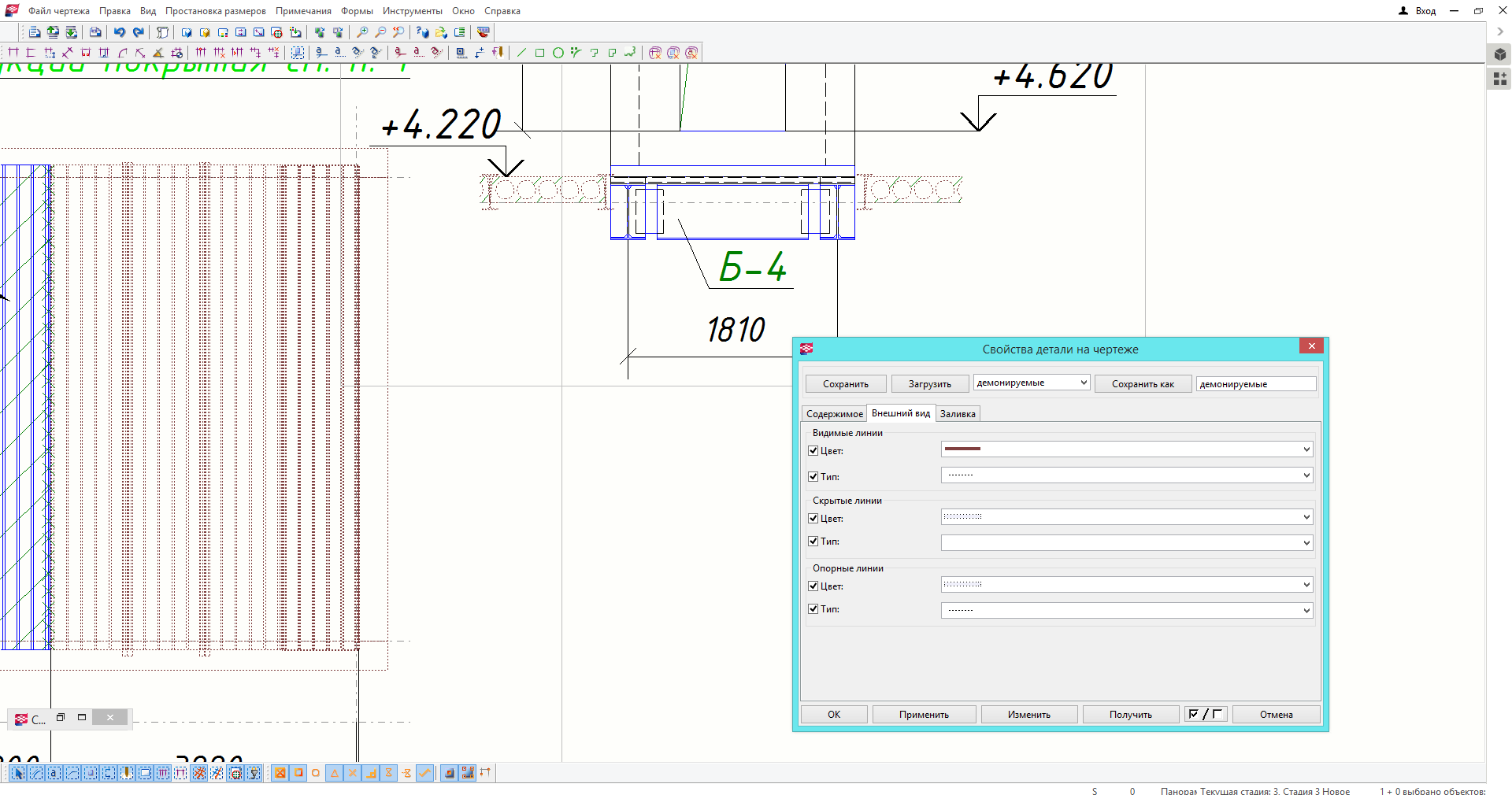1512x795 pixels.
Task: Select the green rectangle drawing tool
Action: tap(539, 53)
